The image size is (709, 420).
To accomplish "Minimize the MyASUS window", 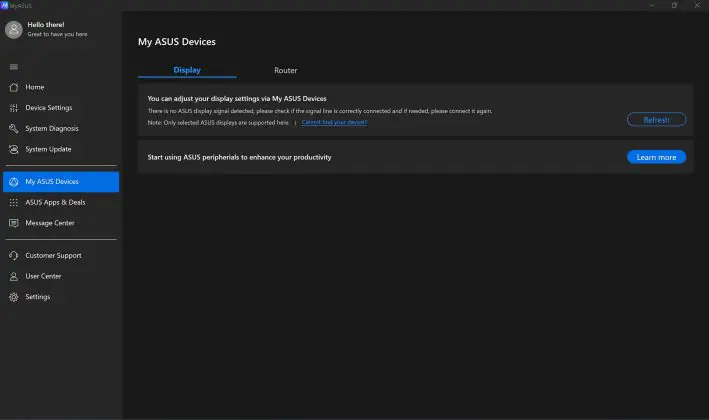I will coord(652,5).
